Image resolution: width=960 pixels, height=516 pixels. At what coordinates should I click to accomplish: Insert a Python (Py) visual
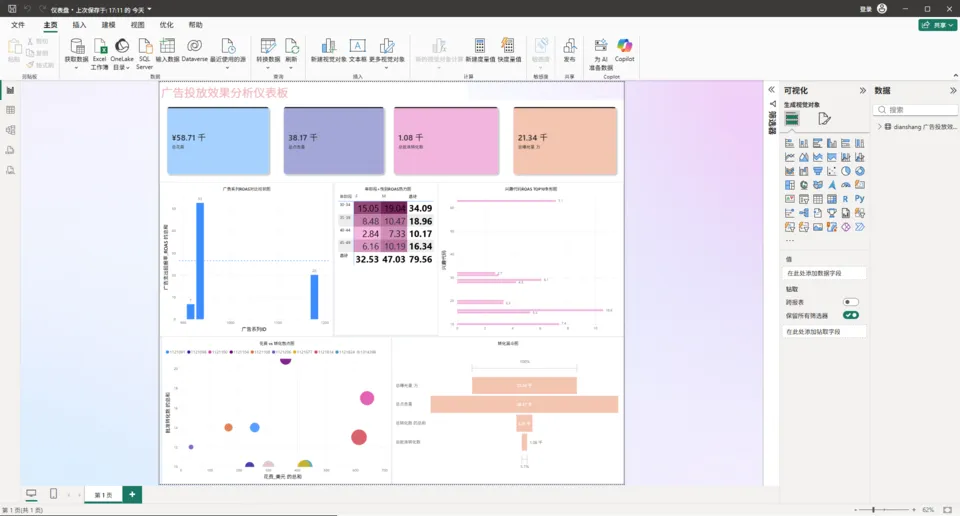860,199
